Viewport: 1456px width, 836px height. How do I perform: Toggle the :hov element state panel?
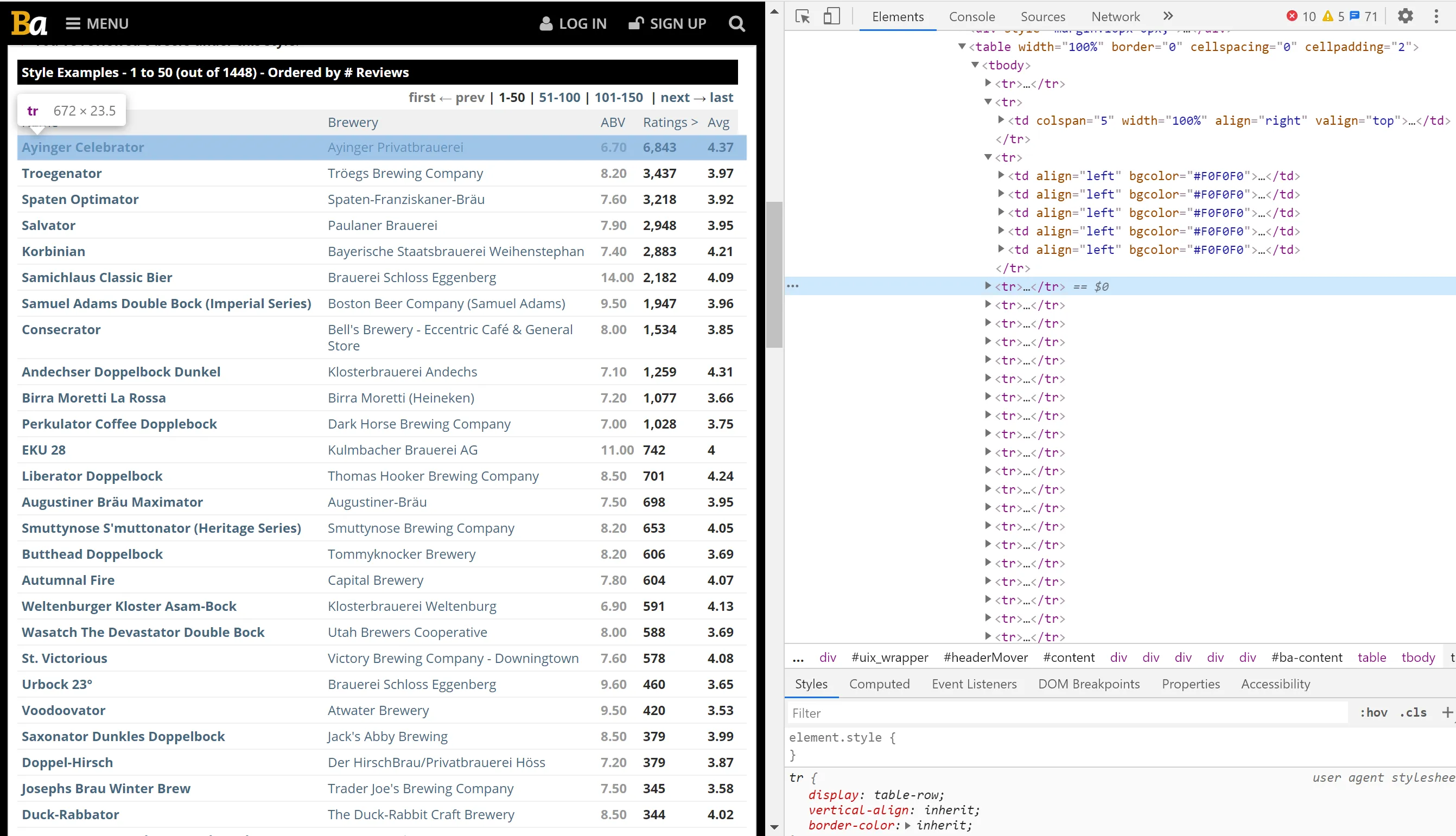point(1374,712)
